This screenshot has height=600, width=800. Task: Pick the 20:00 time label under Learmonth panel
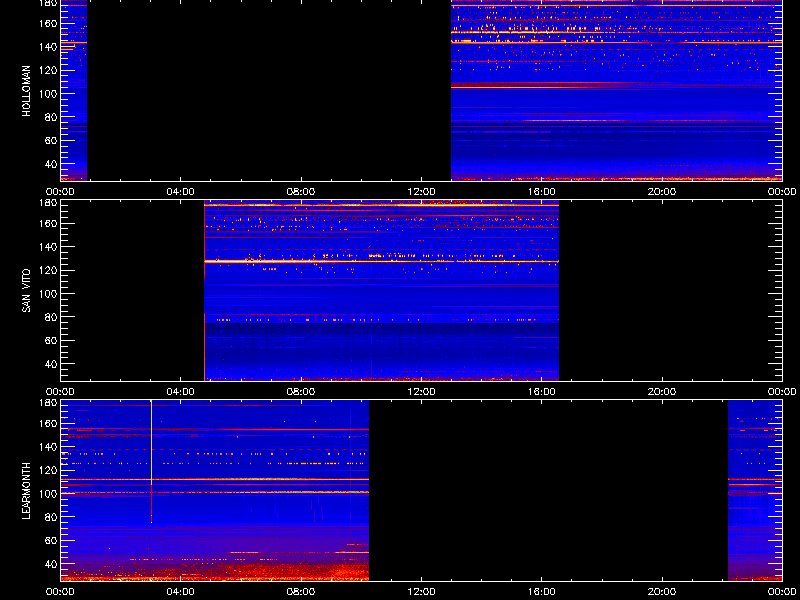(x=662, y=592)
